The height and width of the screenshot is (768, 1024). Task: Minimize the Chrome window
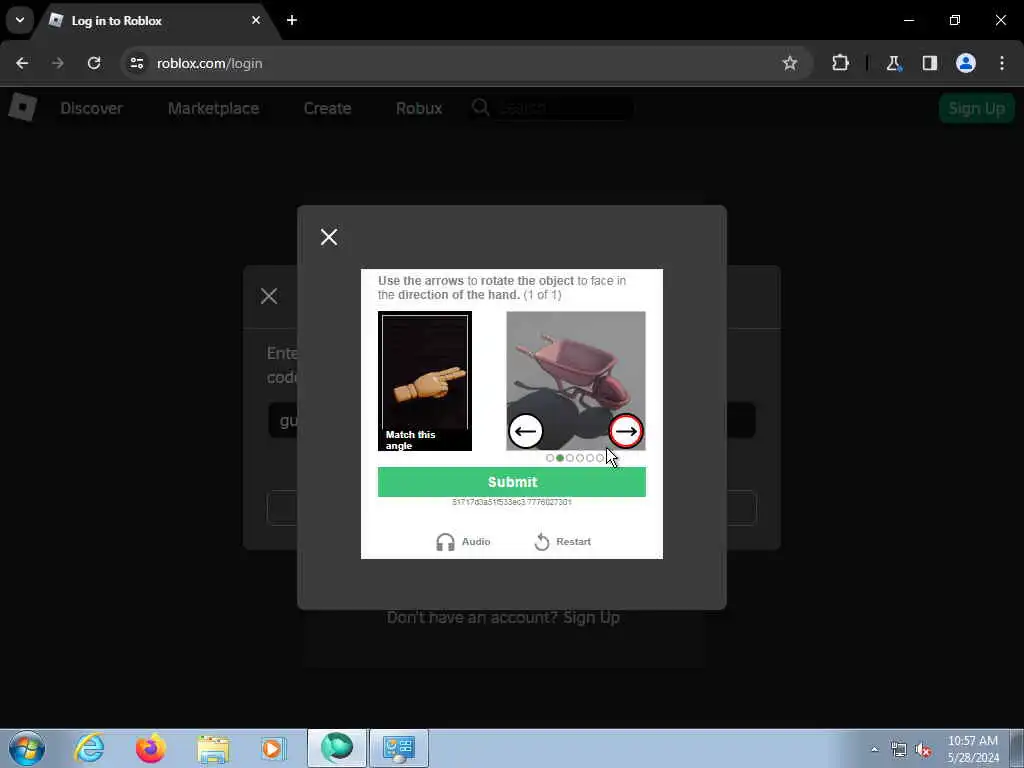coord(908,20)
